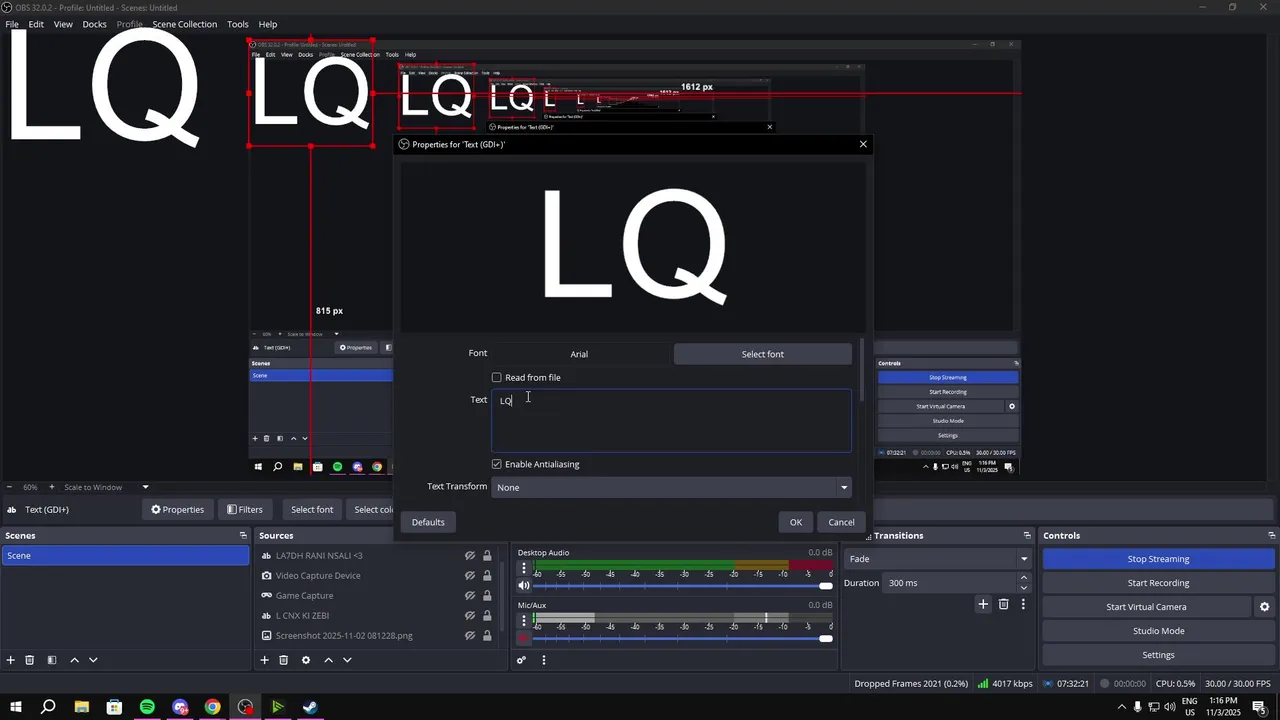Pop out the Controls dock icon
1280x720 pixels.
point(1272,536)
